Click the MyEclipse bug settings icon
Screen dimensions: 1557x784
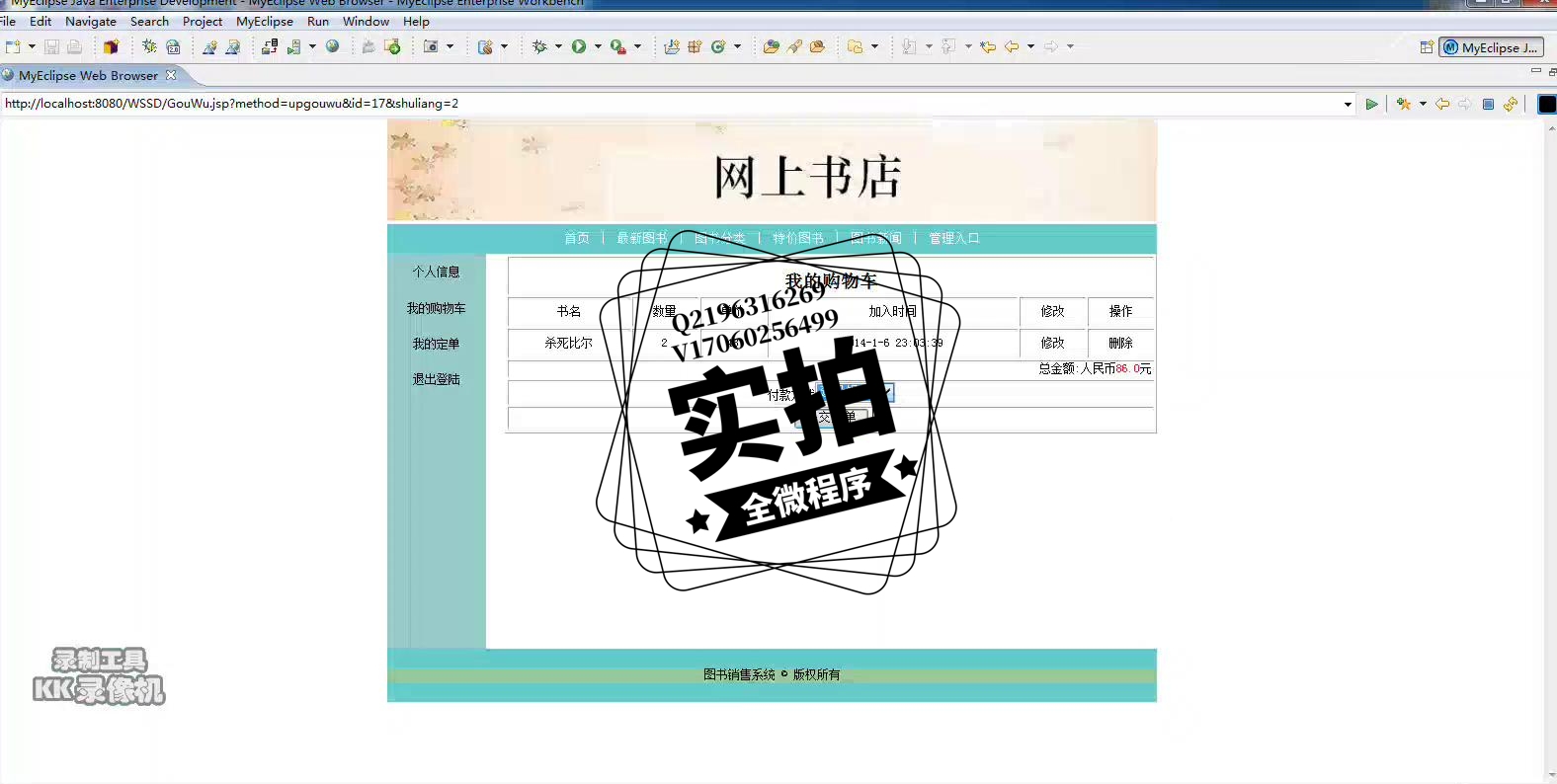(149, 46)
